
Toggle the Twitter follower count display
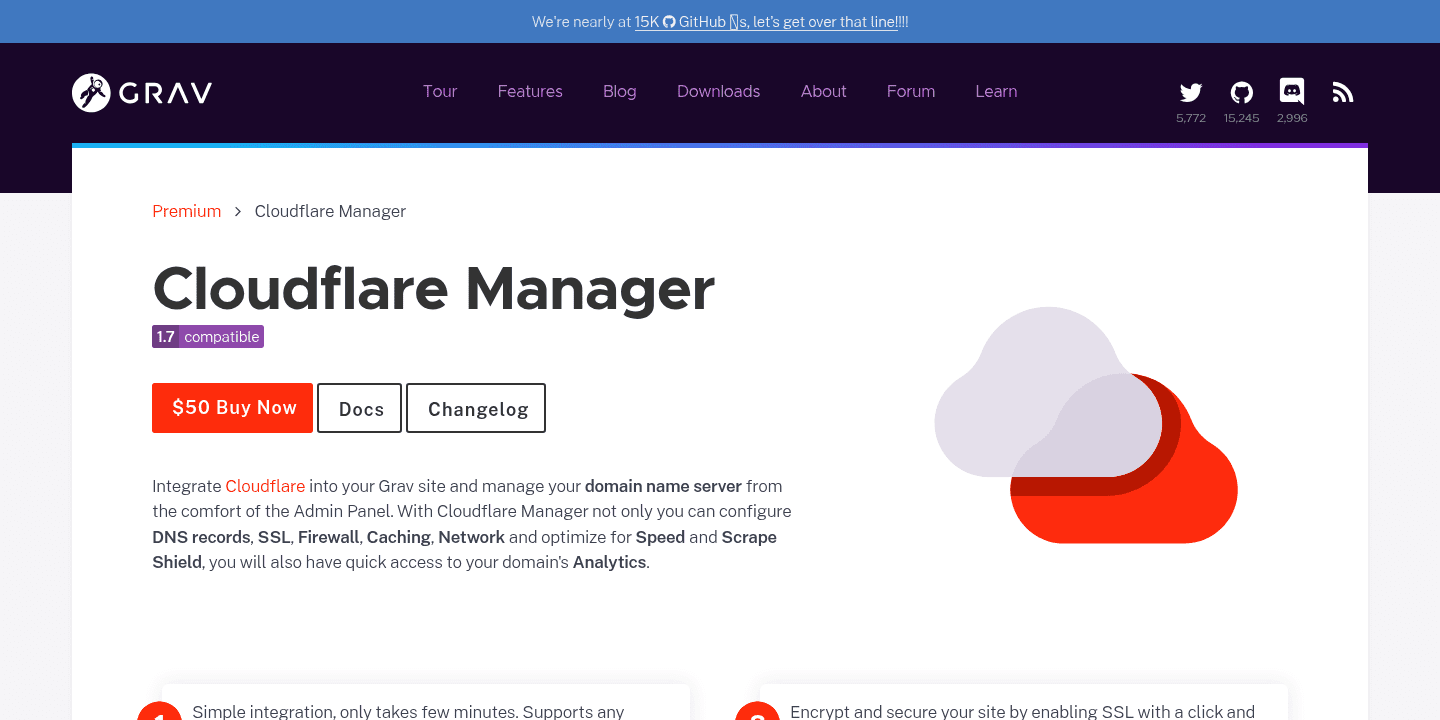[x=1190, y=117]
